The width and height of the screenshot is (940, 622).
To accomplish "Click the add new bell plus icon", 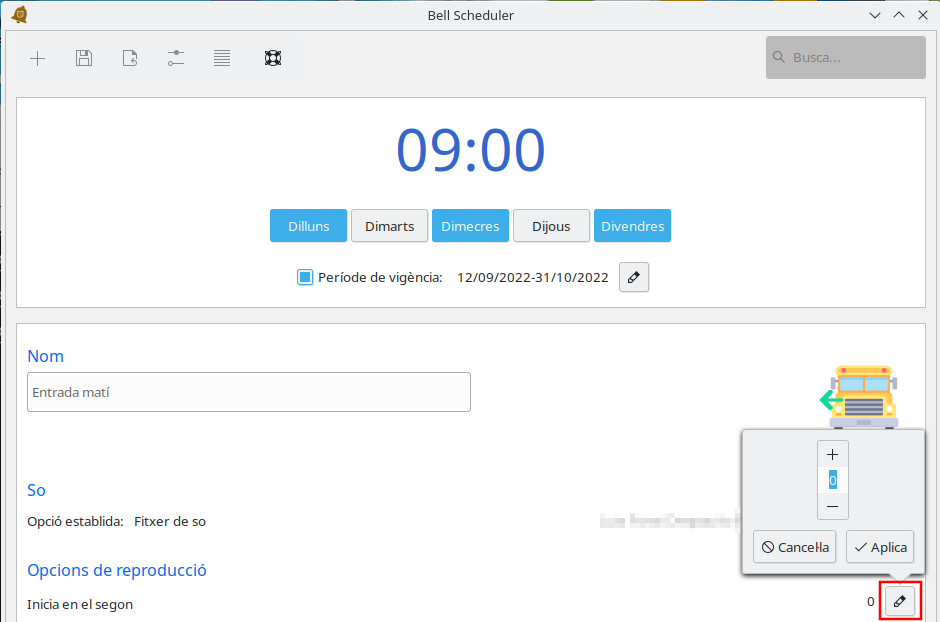I will pos(38,58).
